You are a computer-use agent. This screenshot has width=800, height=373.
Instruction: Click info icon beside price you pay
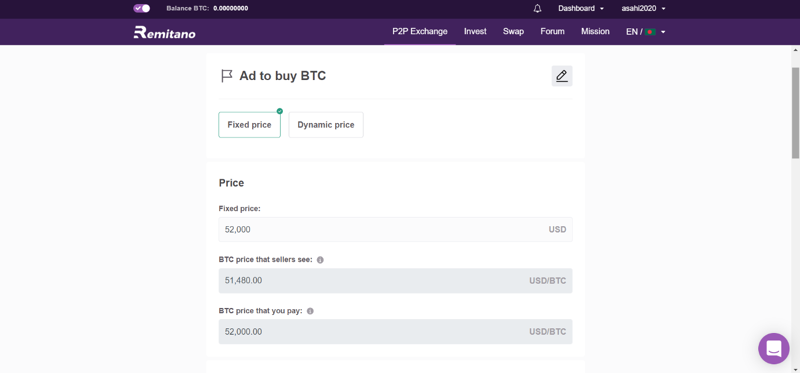pyautogui.click(x=310, y=311)
